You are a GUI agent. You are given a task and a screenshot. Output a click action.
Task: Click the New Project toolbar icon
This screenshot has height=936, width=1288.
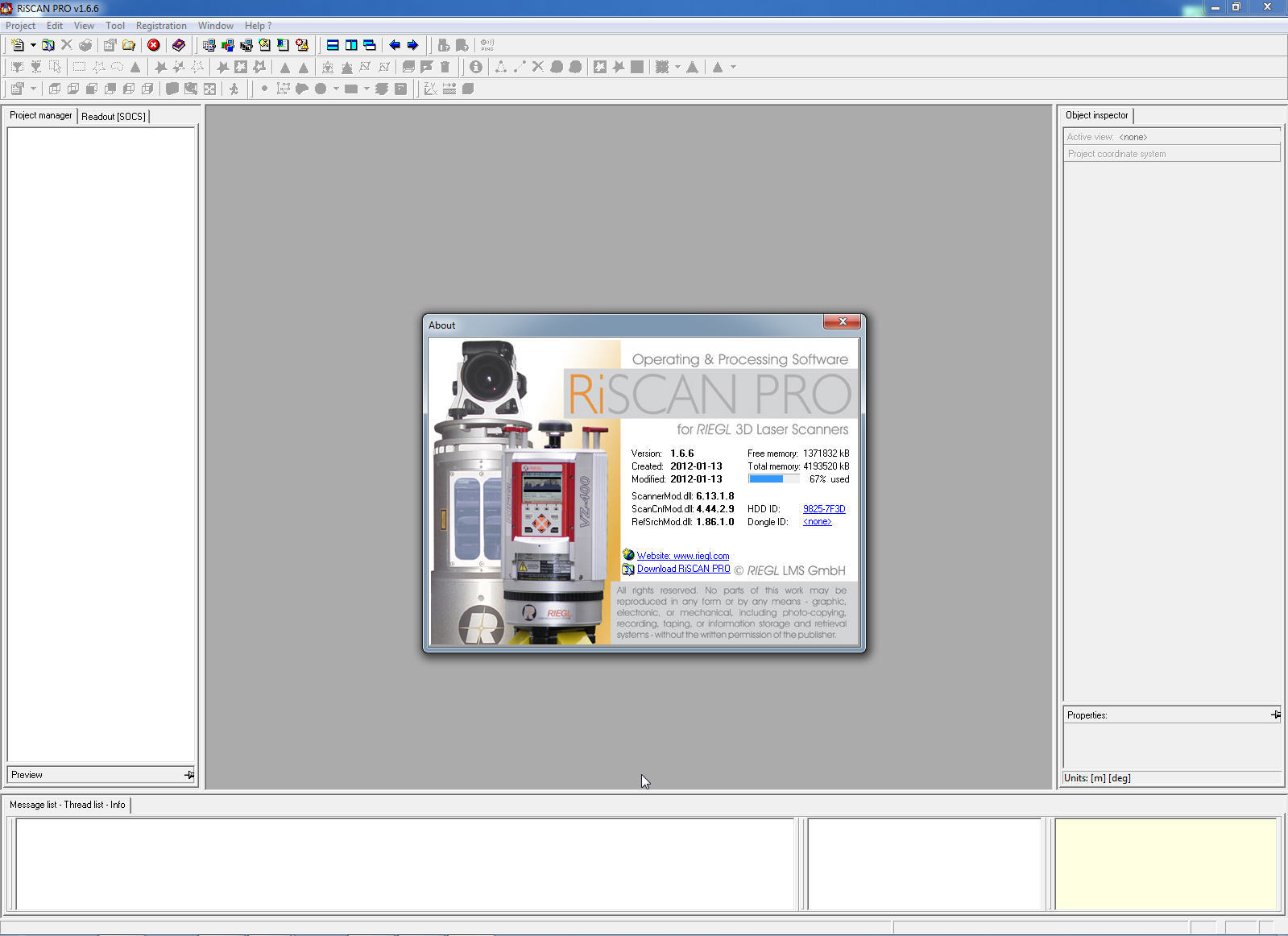tap(18, 45)
